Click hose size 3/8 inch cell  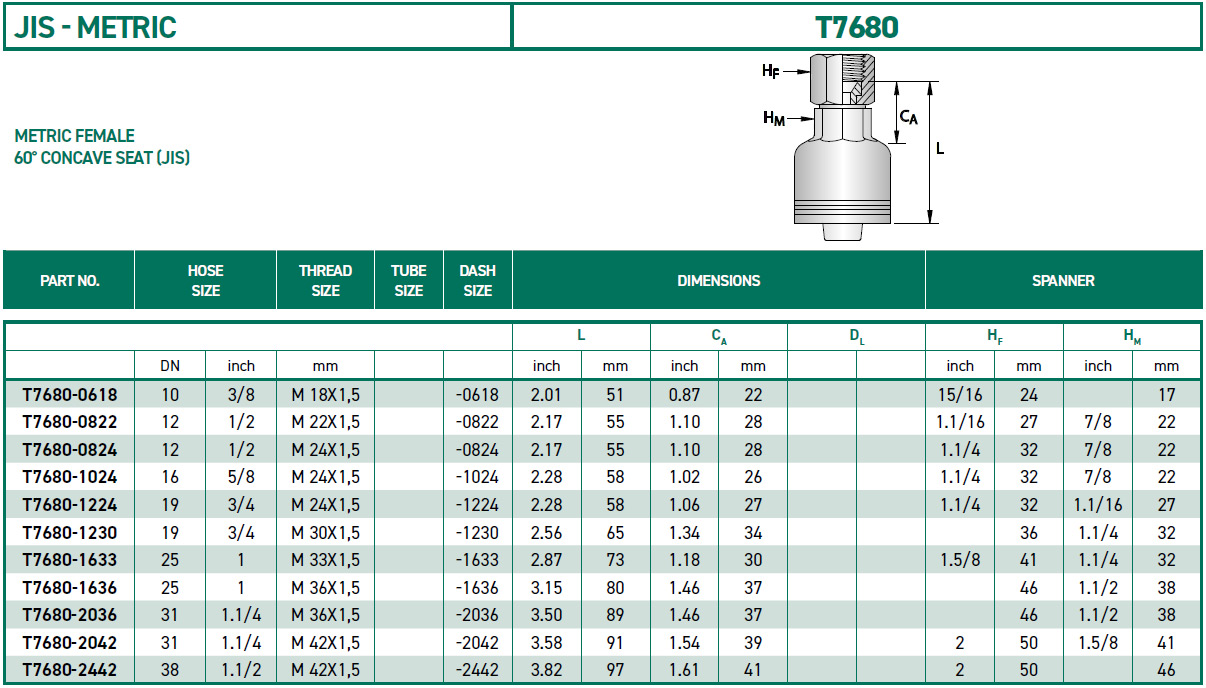tap(241, 395)
